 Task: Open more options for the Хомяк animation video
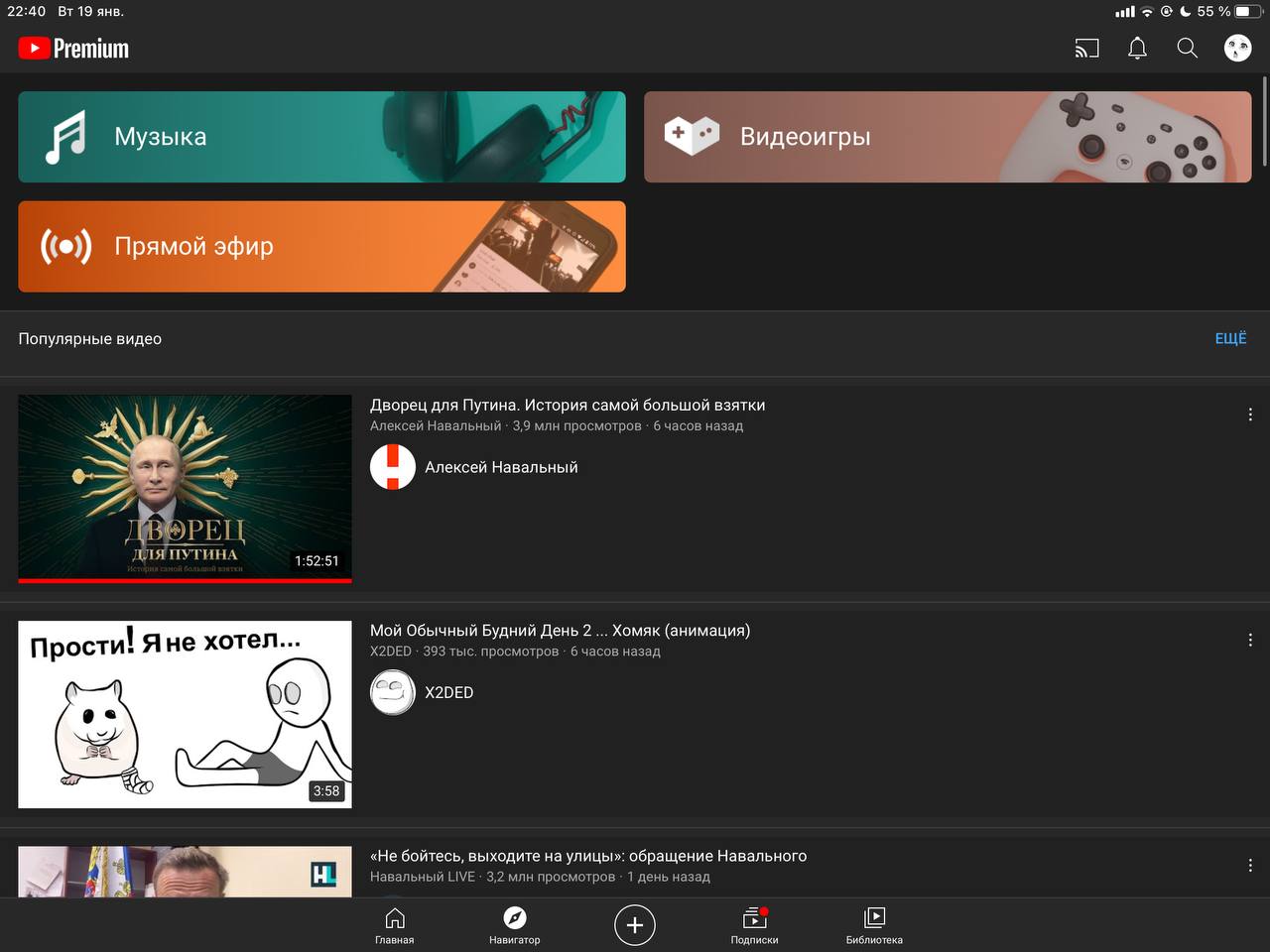(x=1250, y=640)
